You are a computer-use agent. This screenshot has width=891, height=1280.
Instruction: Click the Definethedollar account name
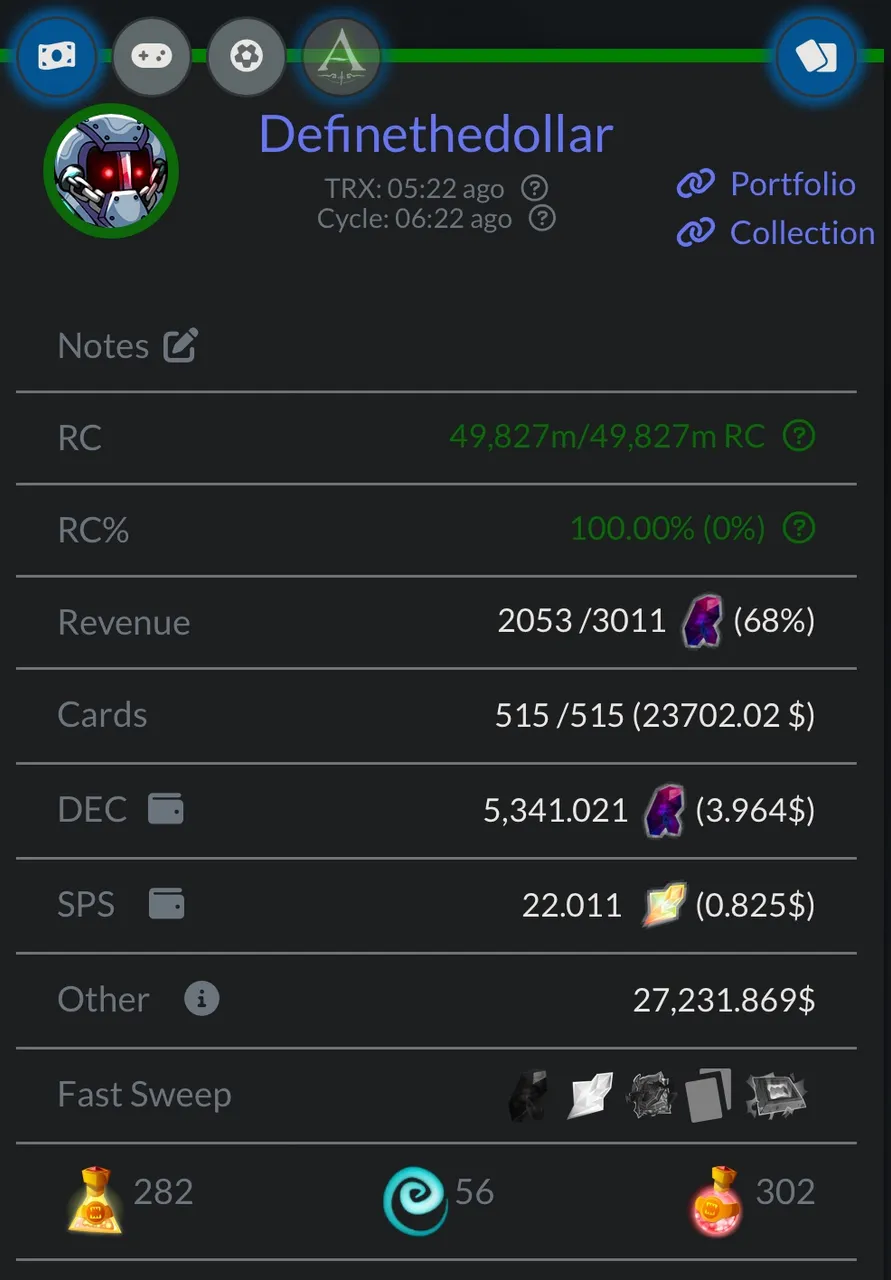[x=436, y=134]
